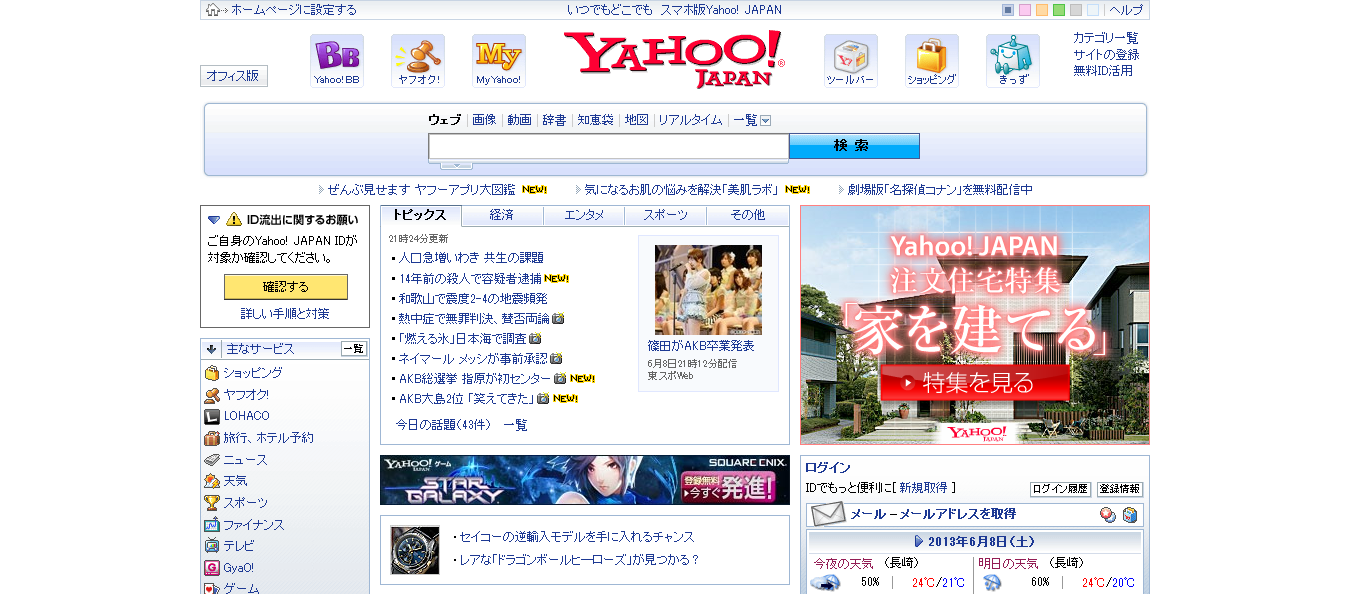Open the 和歌山で震度2-4の地震頻発 headline
1349x594 pixels.
pyautogui.click(x=473, y=298)
